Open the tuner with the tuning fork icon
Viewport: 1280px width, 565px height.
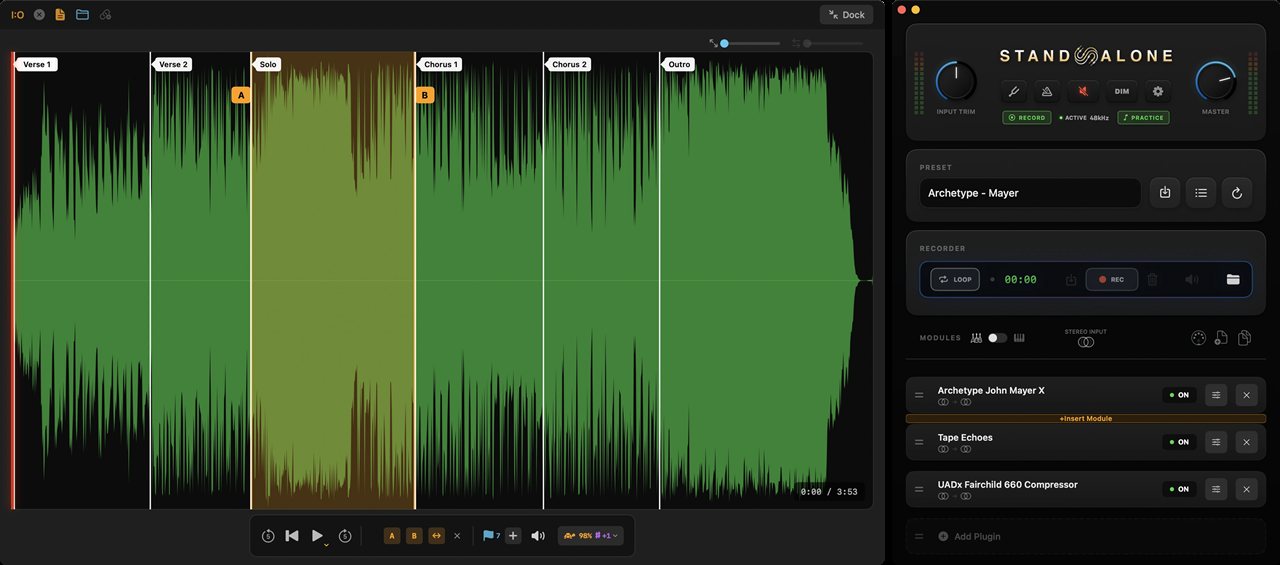pos(1013,91)
